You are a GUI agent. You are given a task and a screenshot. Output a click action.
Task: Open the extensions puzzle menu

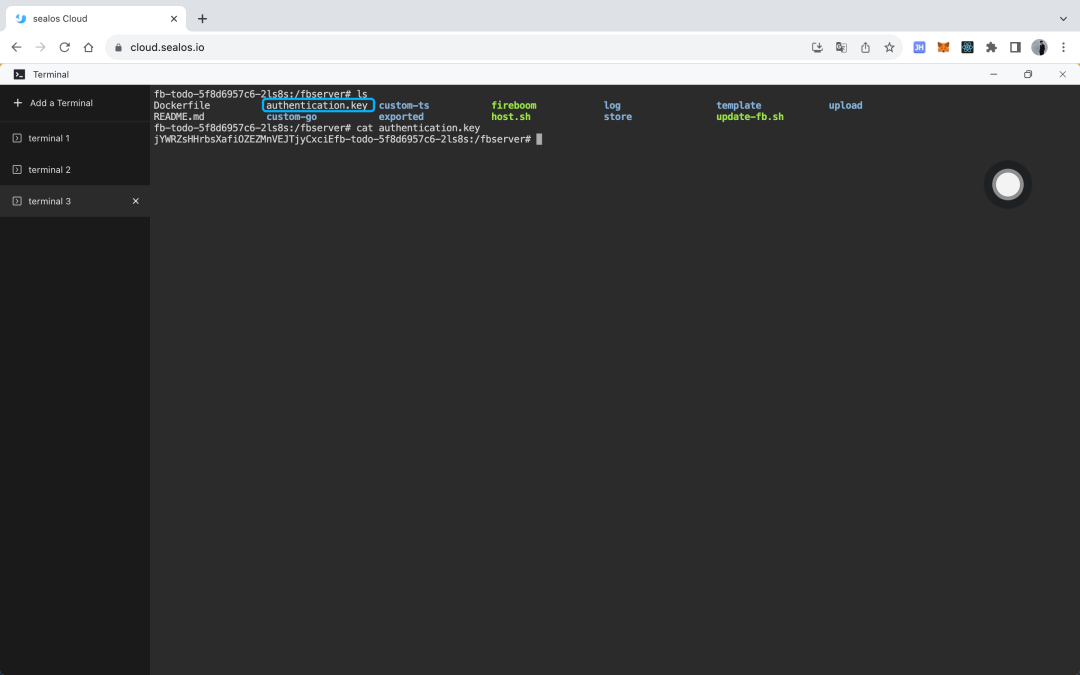(x=991, y=48)
